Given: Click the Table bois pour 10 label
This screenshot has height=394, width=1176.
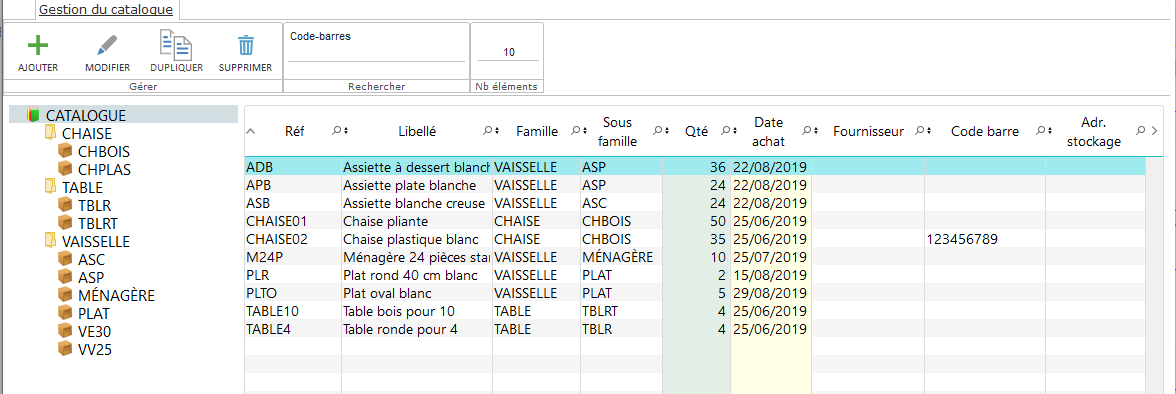Looking at the screenshot, I should [399, 311].
